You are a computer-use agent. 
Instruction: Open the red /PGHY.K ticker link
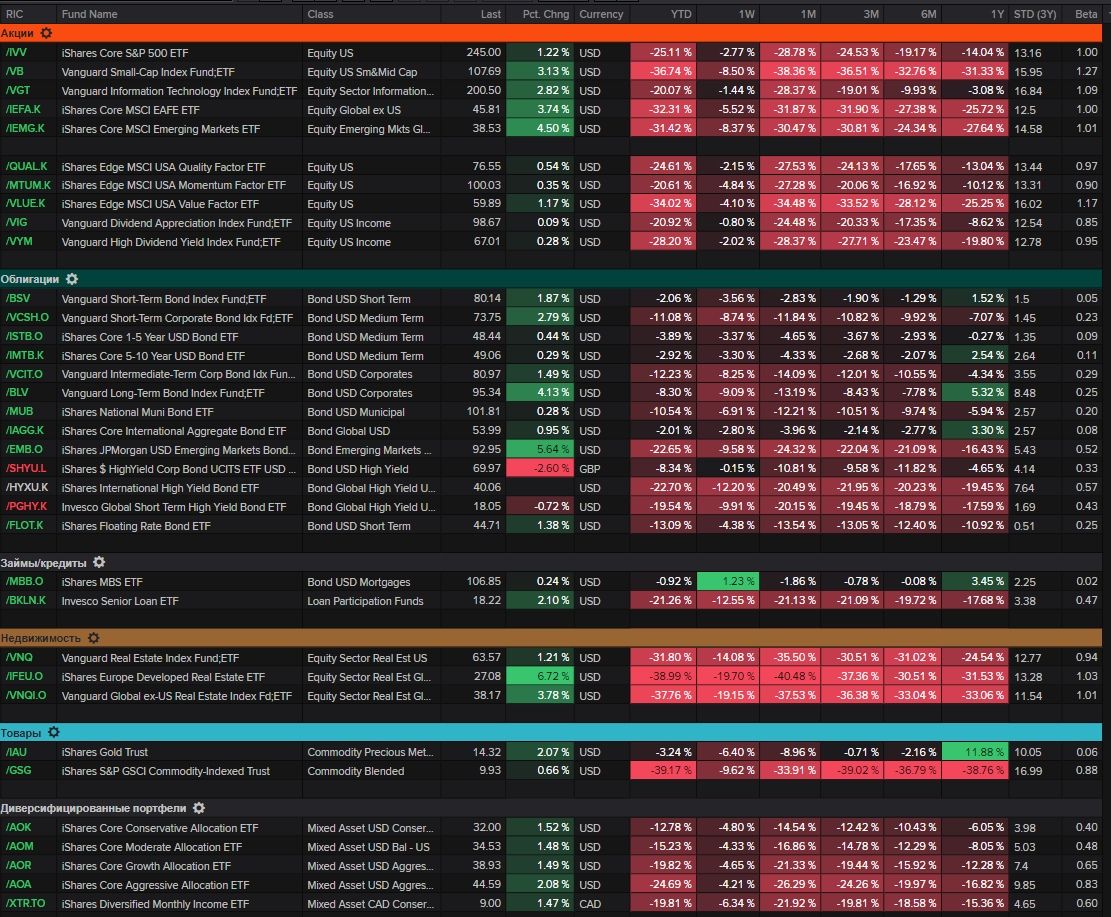[x=26, y=507]
